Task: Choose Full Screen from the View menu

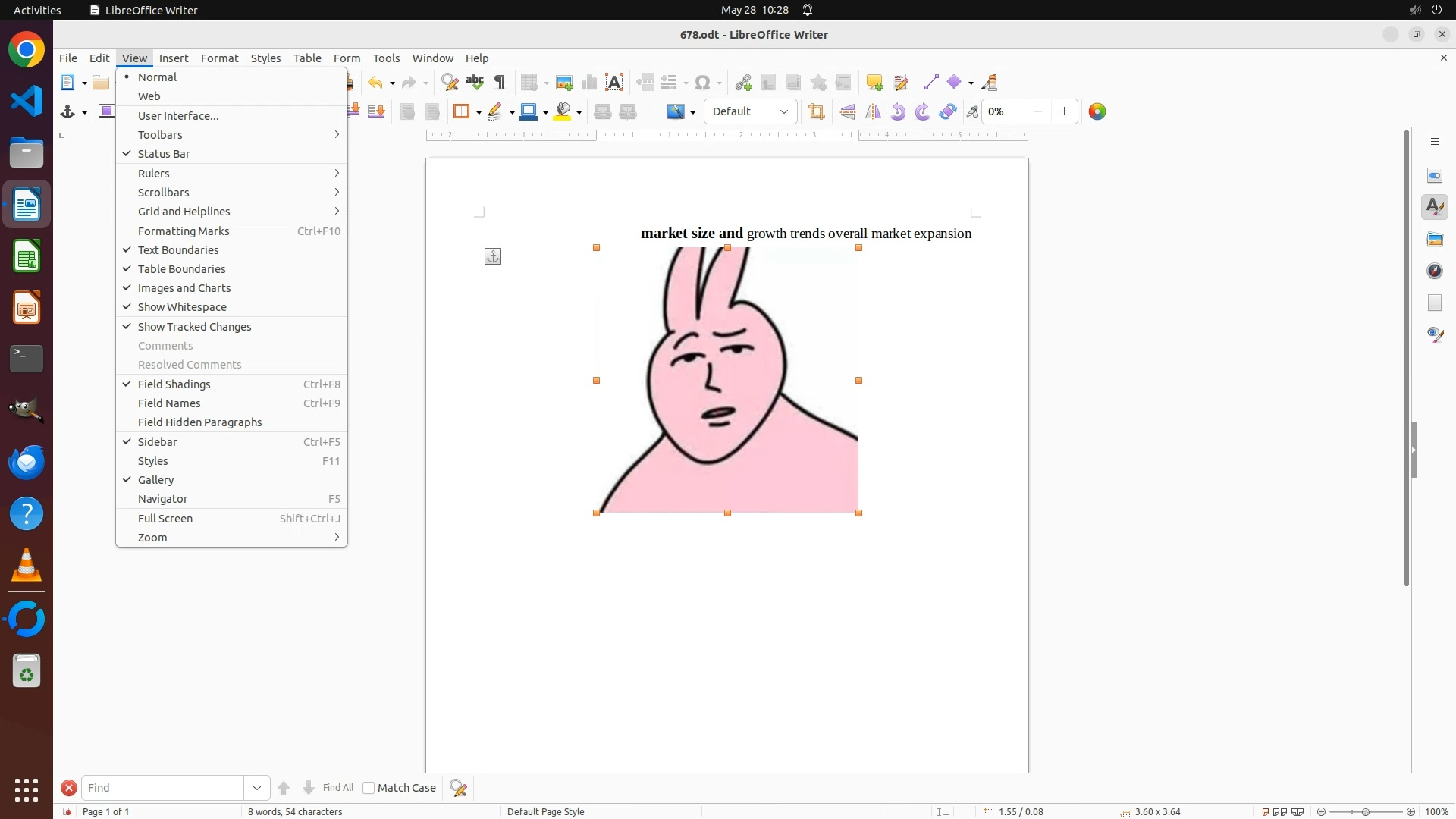Action: (x=165, y=519)
